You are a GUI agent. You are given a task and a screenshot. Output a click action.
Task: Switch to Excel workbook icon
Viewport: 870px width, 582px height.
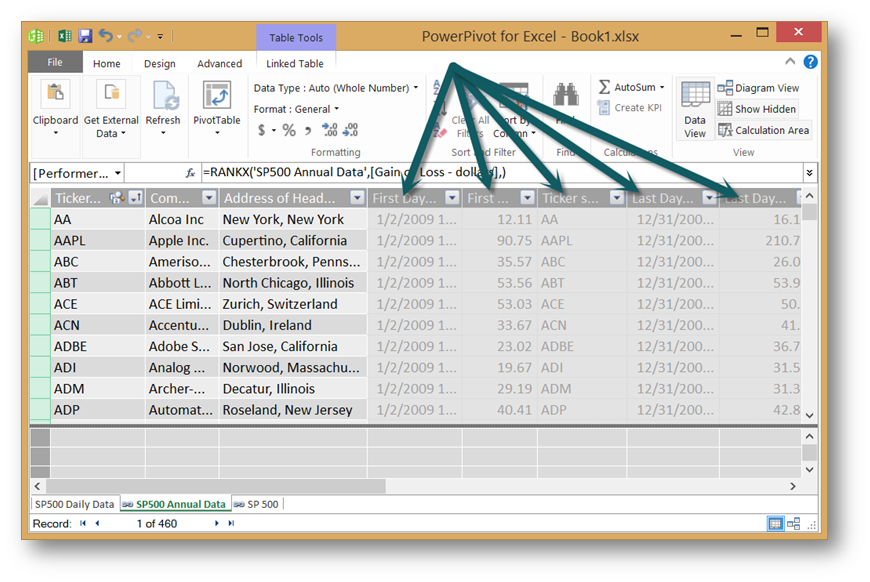point(64,36)
